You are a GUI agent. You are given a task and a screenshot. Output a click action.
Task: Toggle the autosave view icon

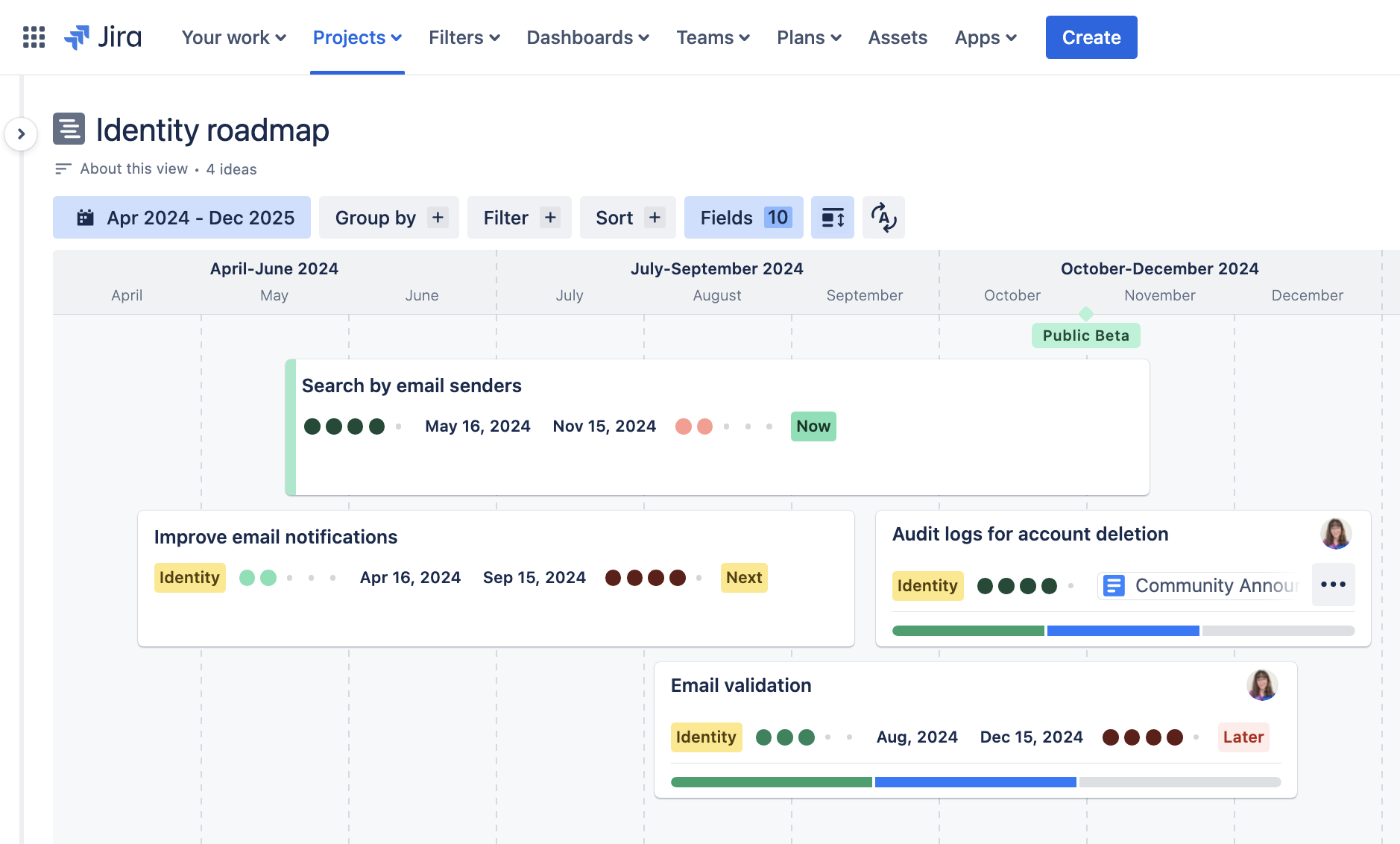click(x=883, y=218)
